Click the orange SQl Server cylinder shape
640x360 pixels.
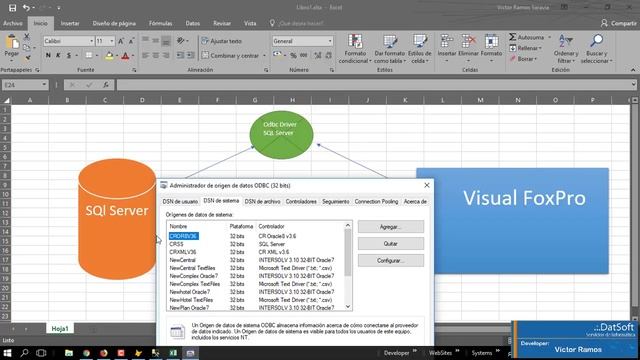click(x=117, y=219)
